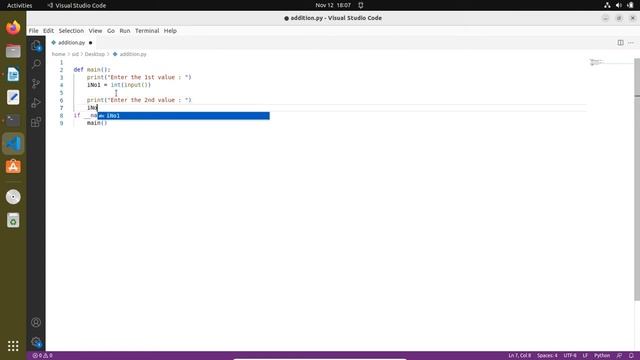
Task: Open the Go menu
Action: (111, 31)
